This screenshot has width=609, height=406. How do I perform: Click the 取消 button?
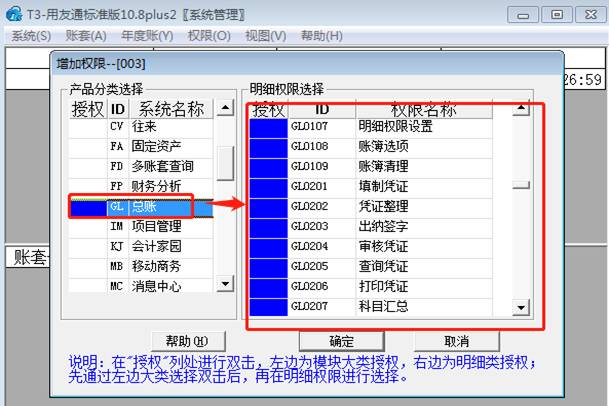(456, 341)
